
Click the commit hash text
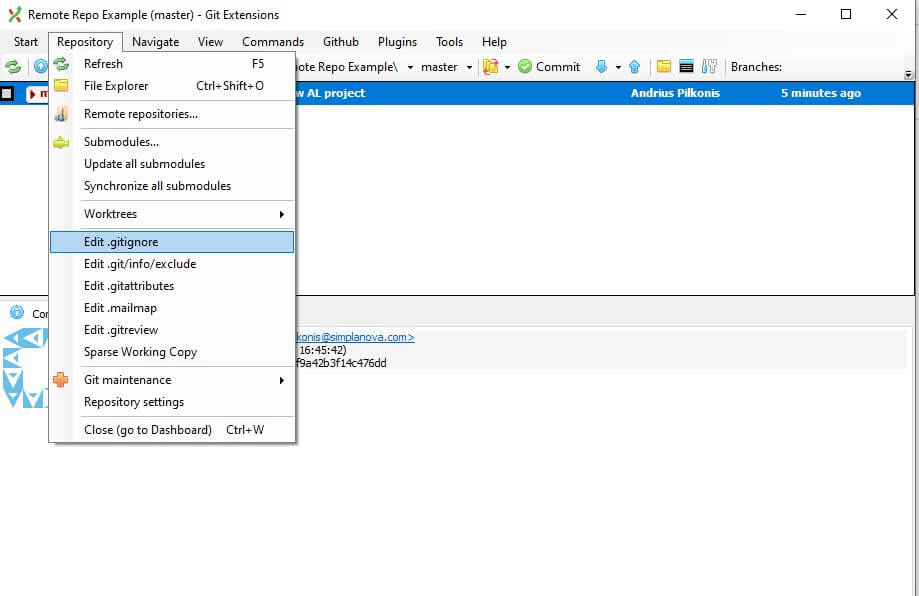tap(341, 363)
